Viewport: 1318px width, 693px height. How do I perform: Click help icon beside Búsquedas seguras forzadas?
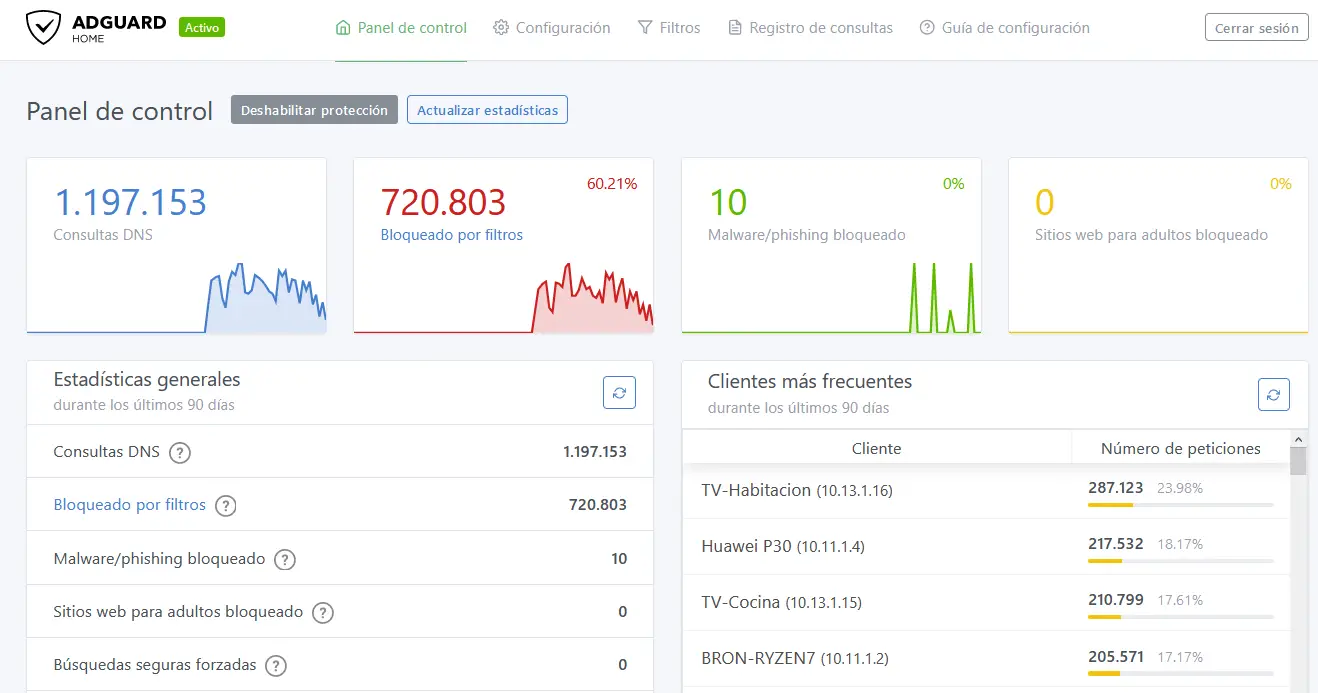point(276,666)
